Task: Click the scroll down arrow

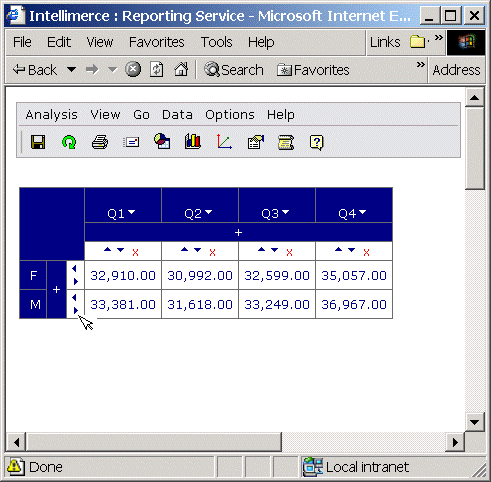Action: [x=474, y=422]
